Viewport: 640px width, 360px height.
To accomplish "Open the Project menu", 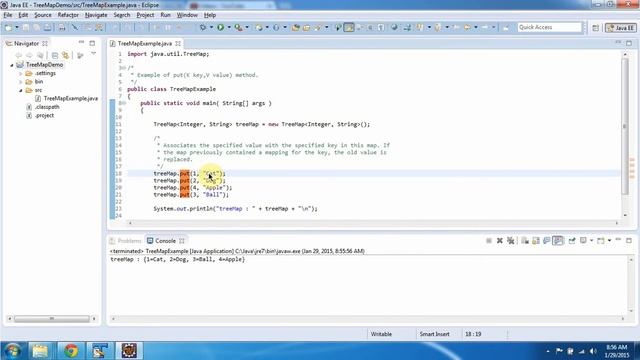I will (x=145, y=15).
